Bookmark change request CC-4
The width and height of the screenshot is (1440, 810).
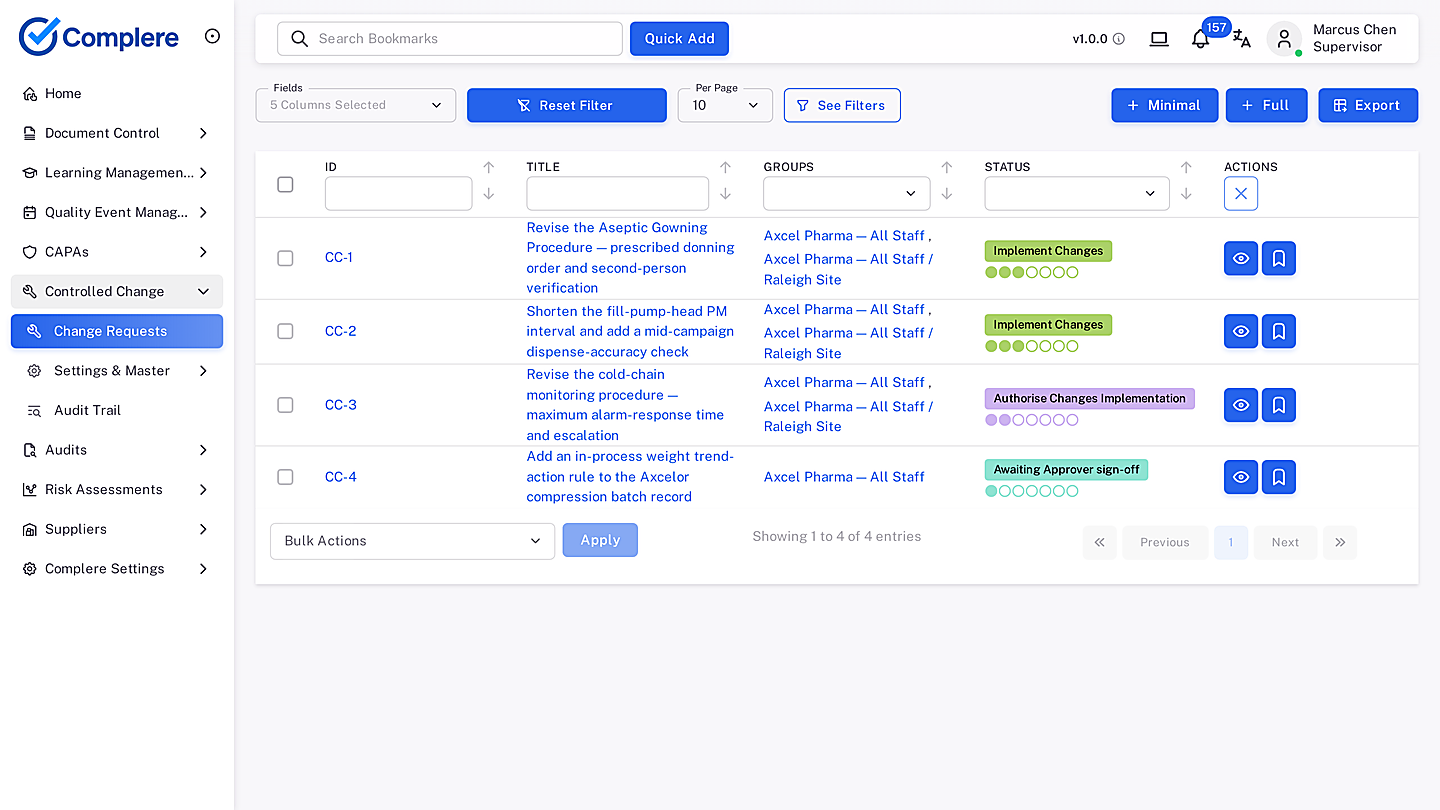point(1279,477)
